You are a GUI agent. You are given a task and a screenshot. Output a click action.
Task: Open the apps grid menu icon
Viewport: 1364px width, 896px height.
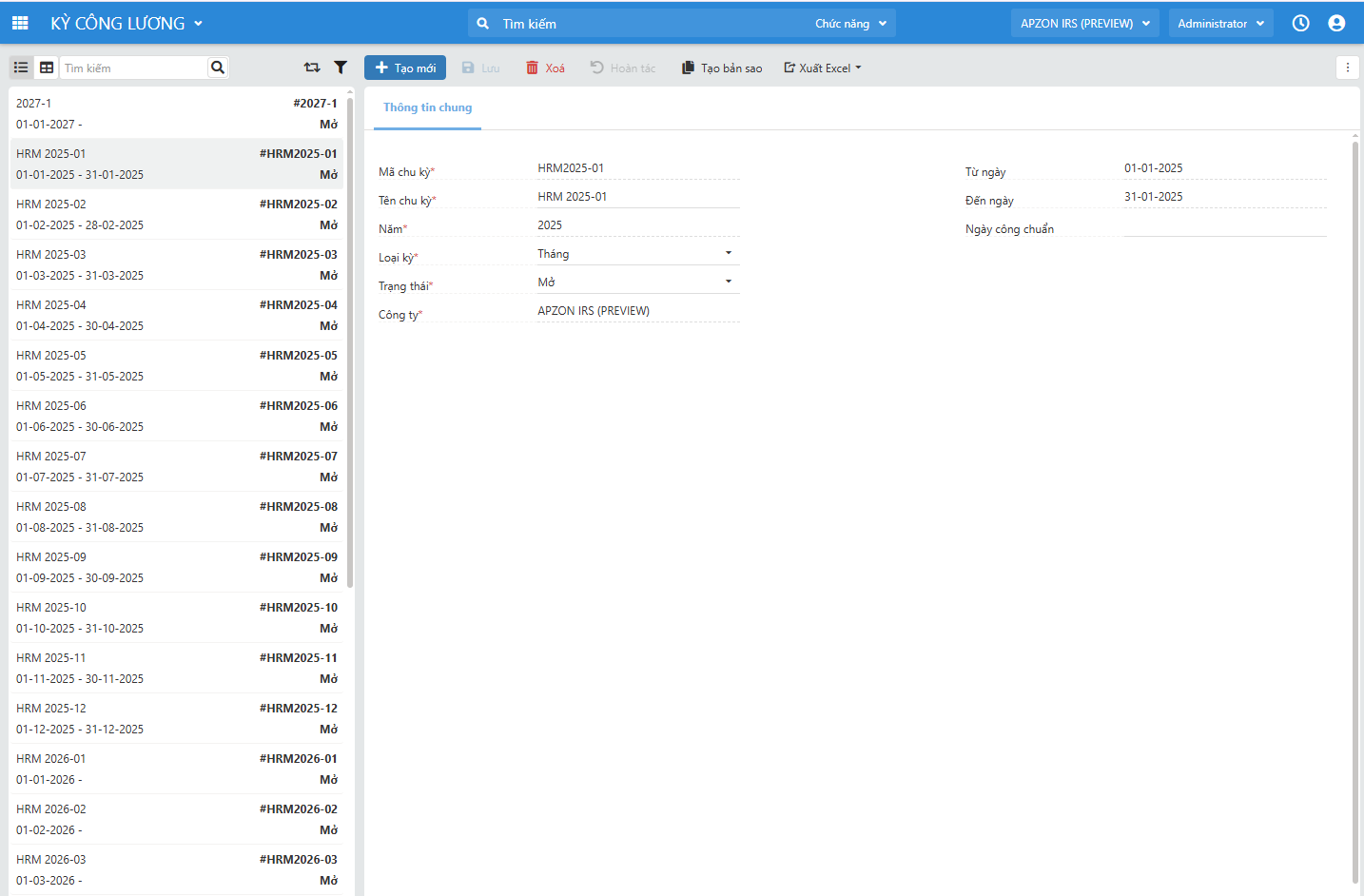click(x=20, y=23)
